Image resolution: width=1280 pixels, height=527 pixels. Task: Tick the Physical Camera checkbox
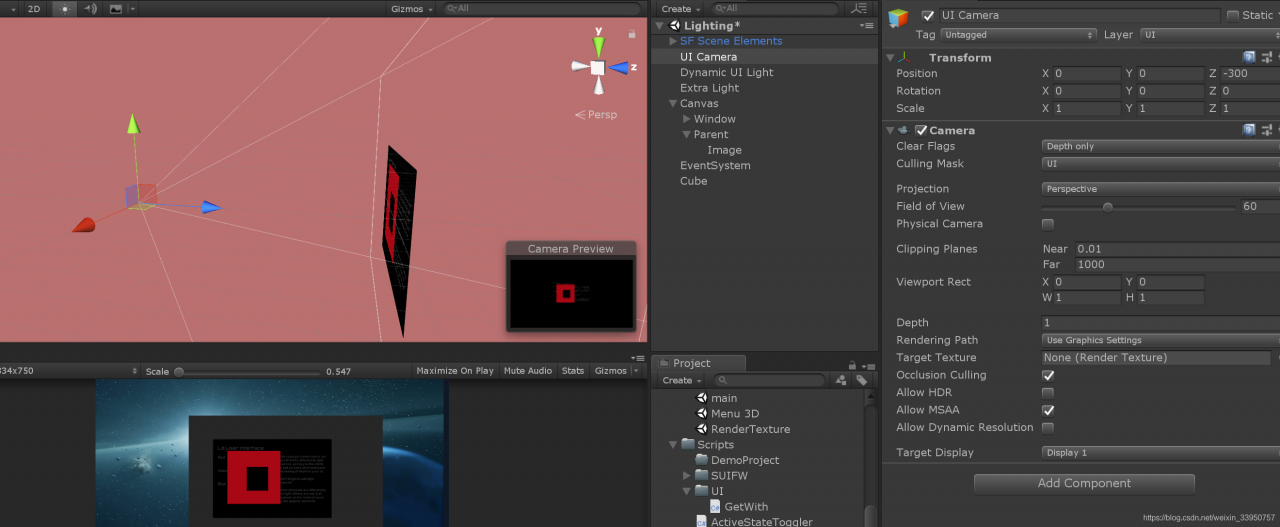coord(1048,224)
